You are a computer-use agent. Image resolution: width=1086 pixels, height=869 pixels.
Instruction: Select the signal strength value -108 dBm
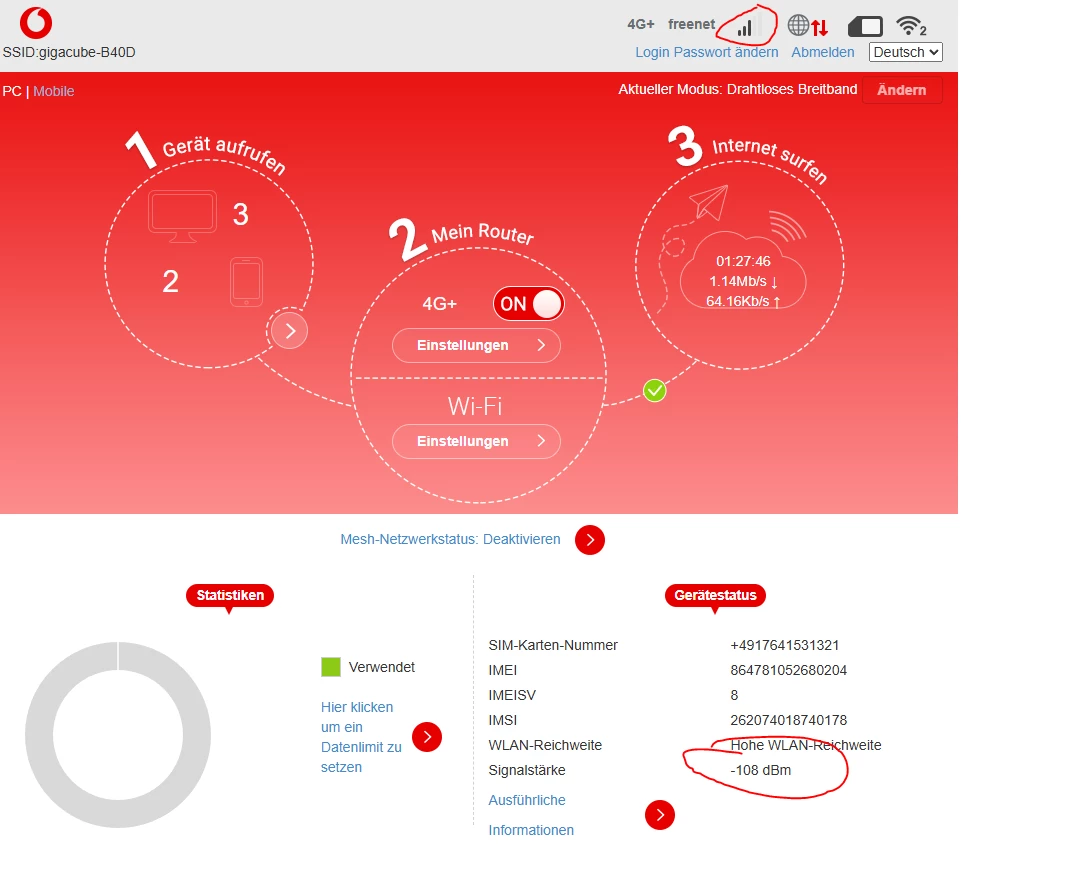point(760,770)
